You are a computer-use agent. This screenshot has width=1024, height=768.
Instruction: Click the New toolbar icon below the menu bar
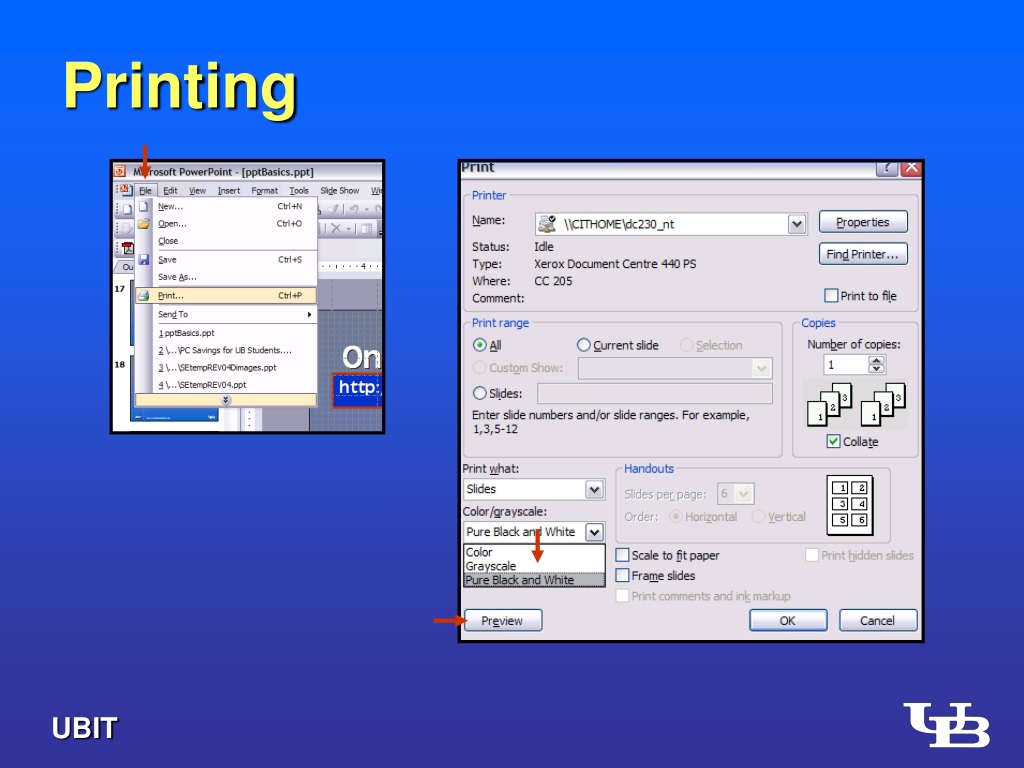pos(127,209)
